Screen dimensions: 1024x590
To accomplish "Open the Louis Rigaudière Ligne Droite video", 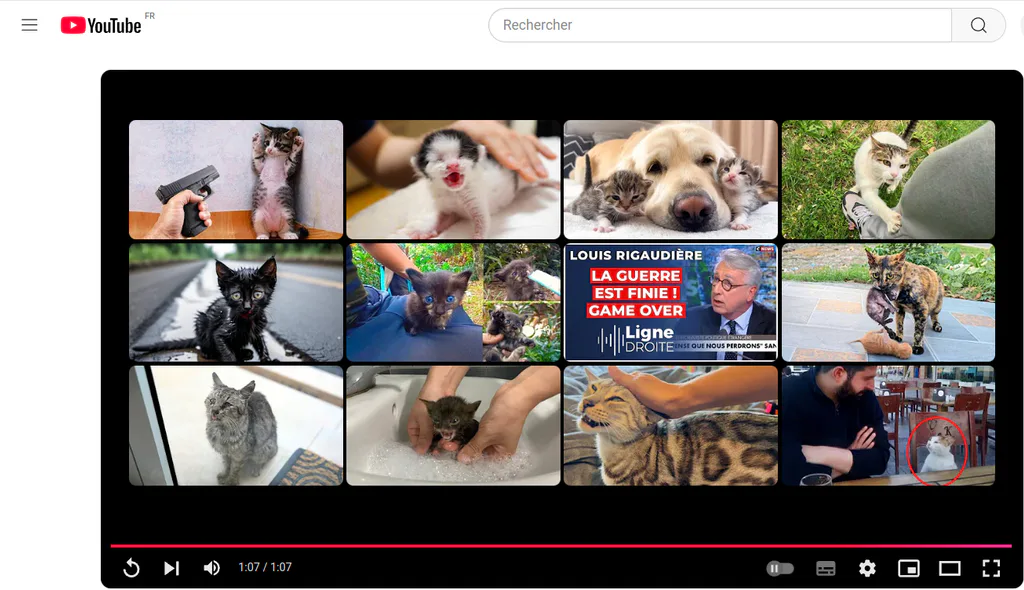I will [671, 303].
